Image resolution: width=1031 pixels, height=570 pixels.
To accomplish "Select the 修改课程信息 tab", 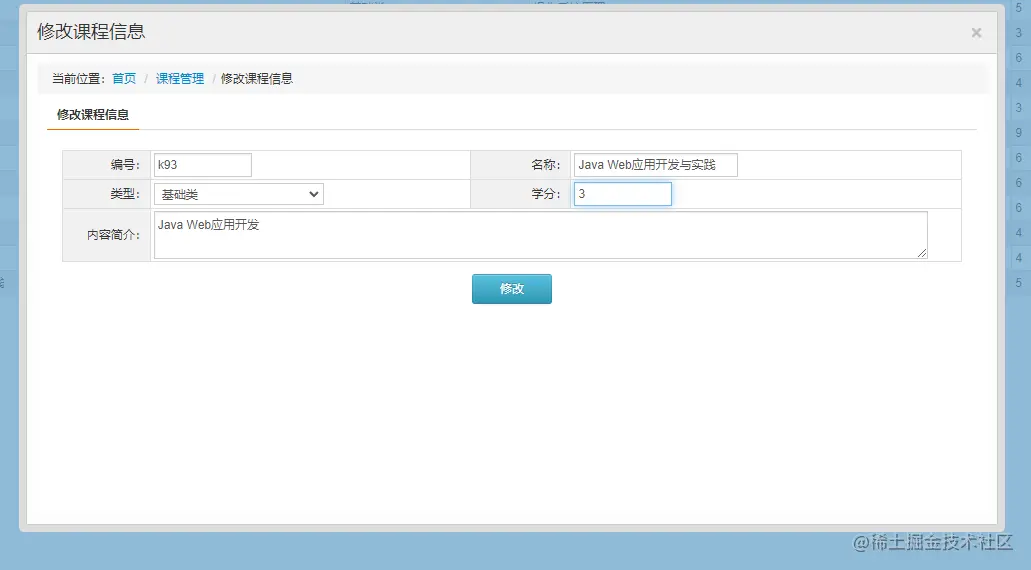I will 93,115.
